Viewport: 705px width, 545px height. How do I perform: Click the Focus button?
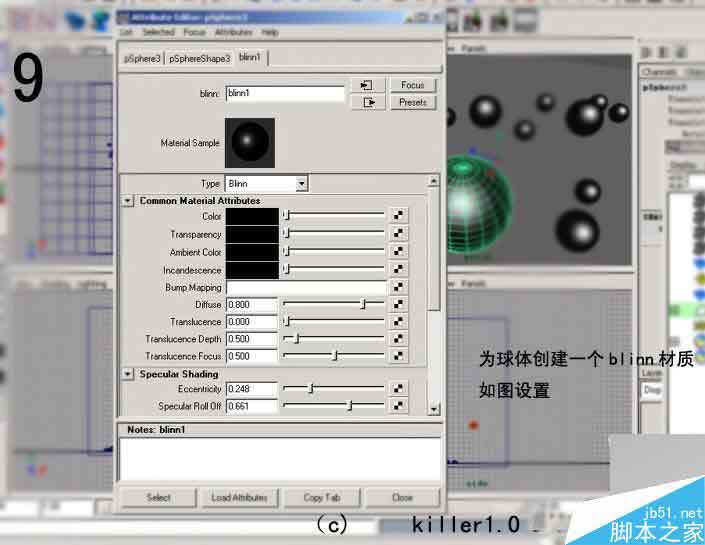[x=413, y=85]
